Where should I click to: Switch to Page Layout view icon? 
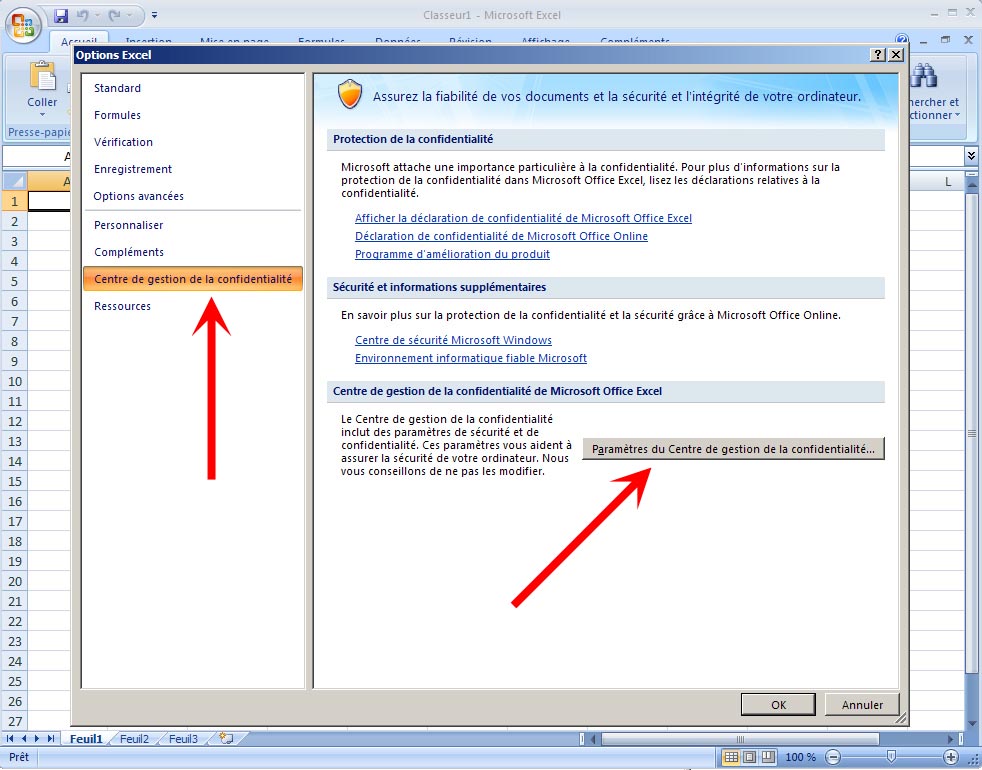pos(749,757)
